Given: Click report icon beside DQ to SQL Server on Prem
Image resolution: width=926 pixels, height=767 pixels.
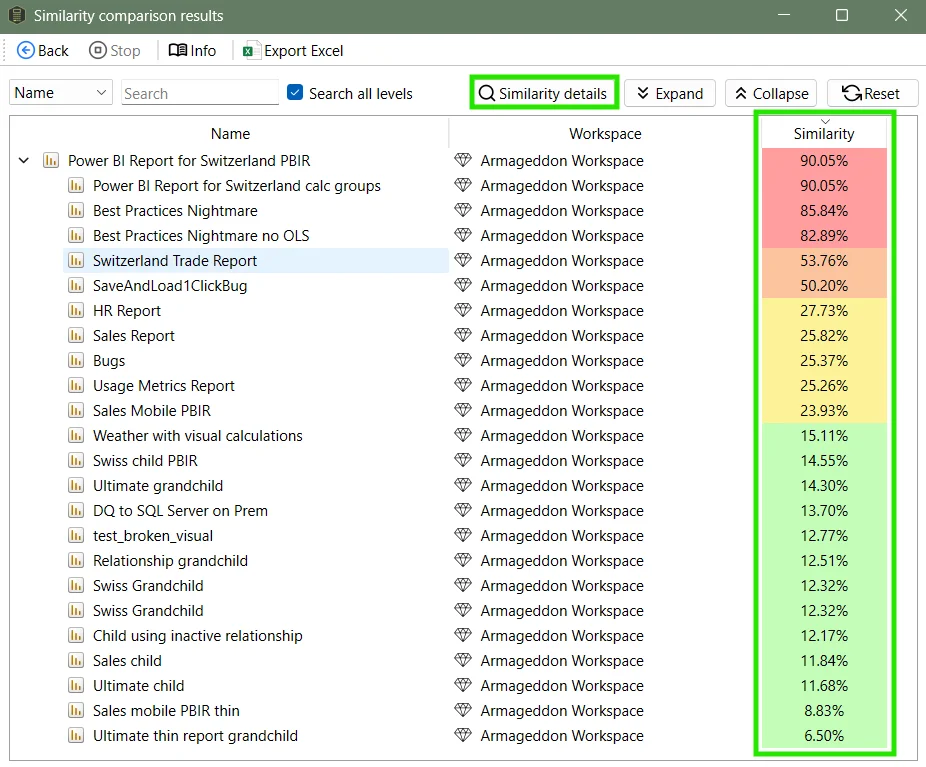Looking at the screenshot, I should (76, 511).
